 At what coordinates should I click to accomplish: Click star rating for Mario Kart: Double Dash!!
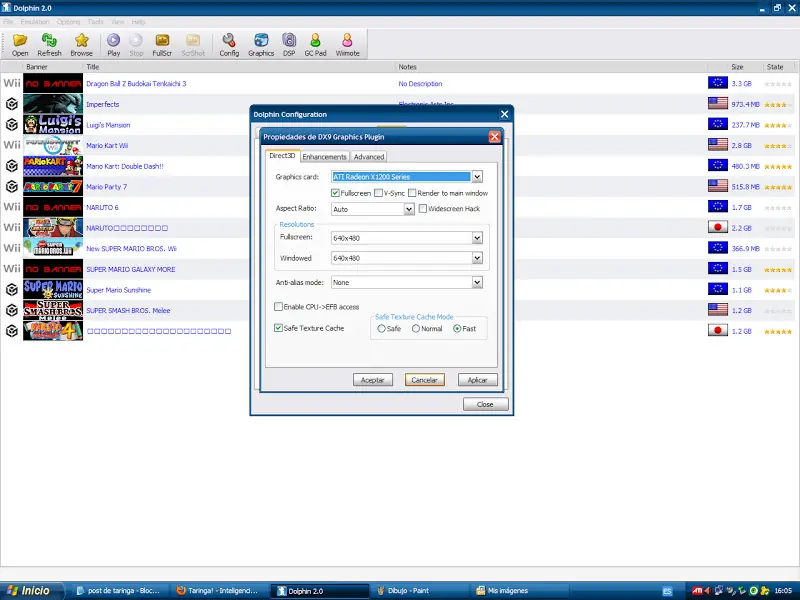click(778, 166)
